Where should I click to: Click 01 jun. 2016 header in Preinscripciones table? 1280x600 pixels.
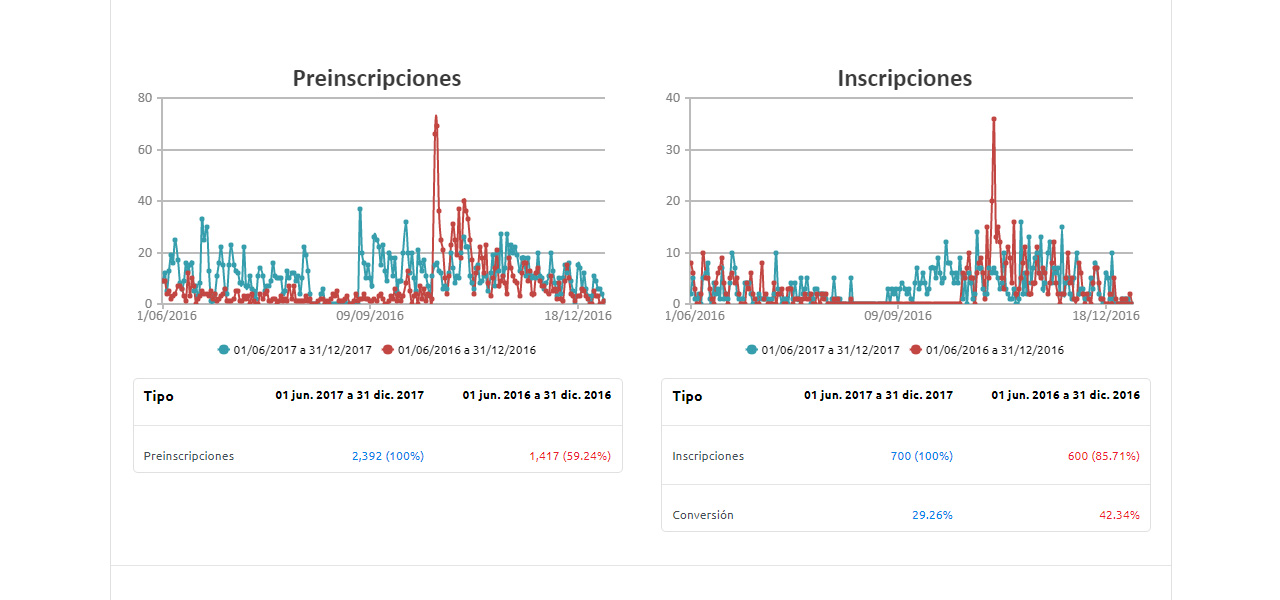tap(537, 395)
